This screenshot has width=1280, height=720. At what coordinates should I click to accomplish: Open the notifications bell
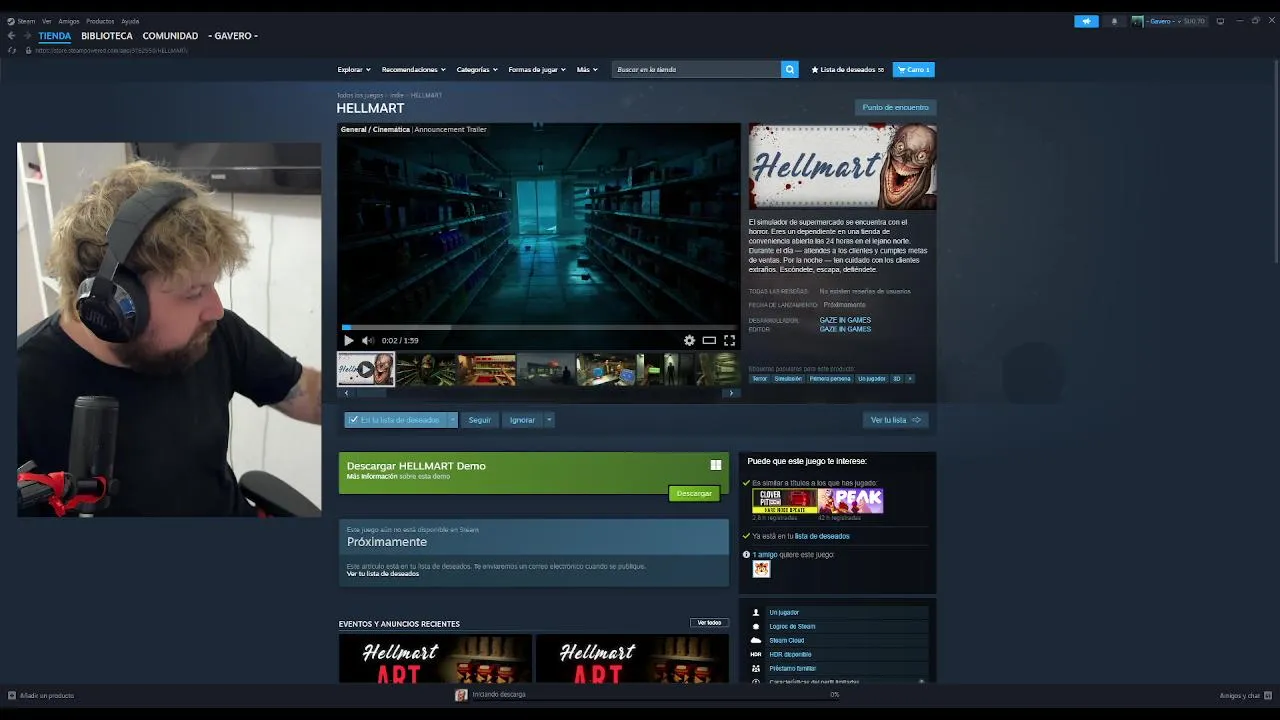(x=1114, y=21)
